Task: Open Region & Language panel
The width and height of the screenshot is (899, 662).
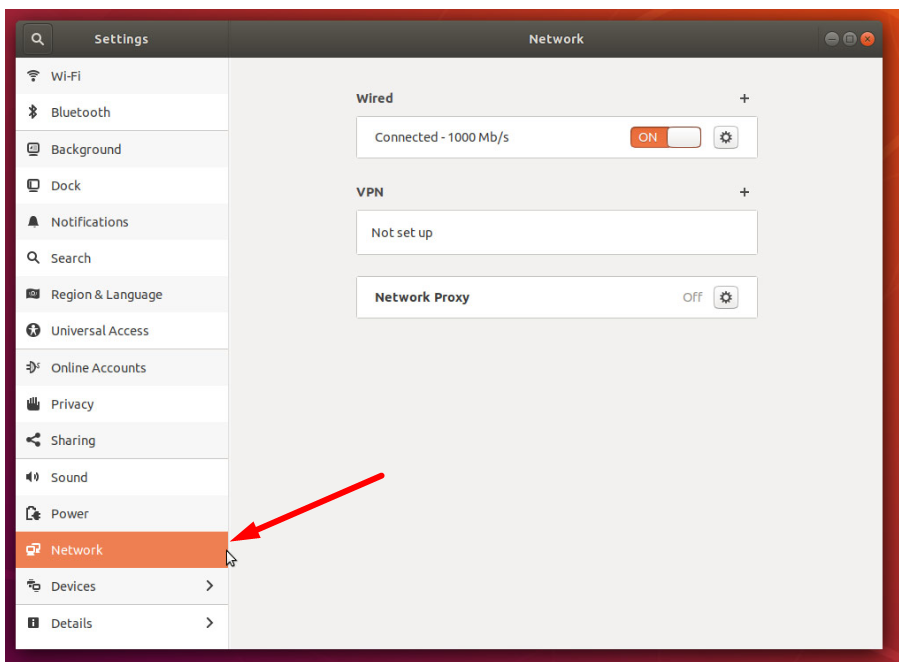Action: coord(122,294)
